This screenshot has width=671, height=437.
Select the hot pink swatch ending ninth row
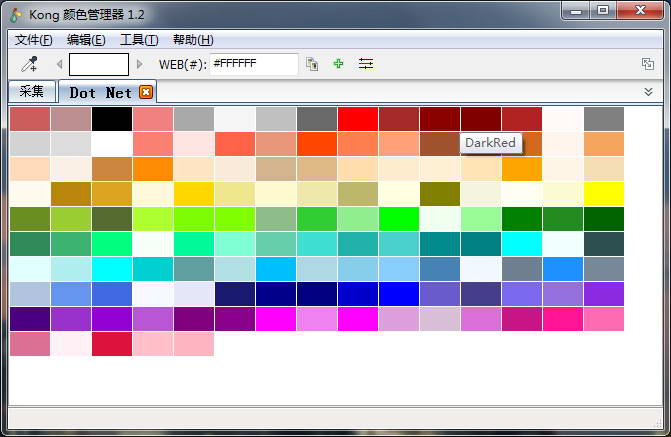pyautogui.click(x=604, y=319)
